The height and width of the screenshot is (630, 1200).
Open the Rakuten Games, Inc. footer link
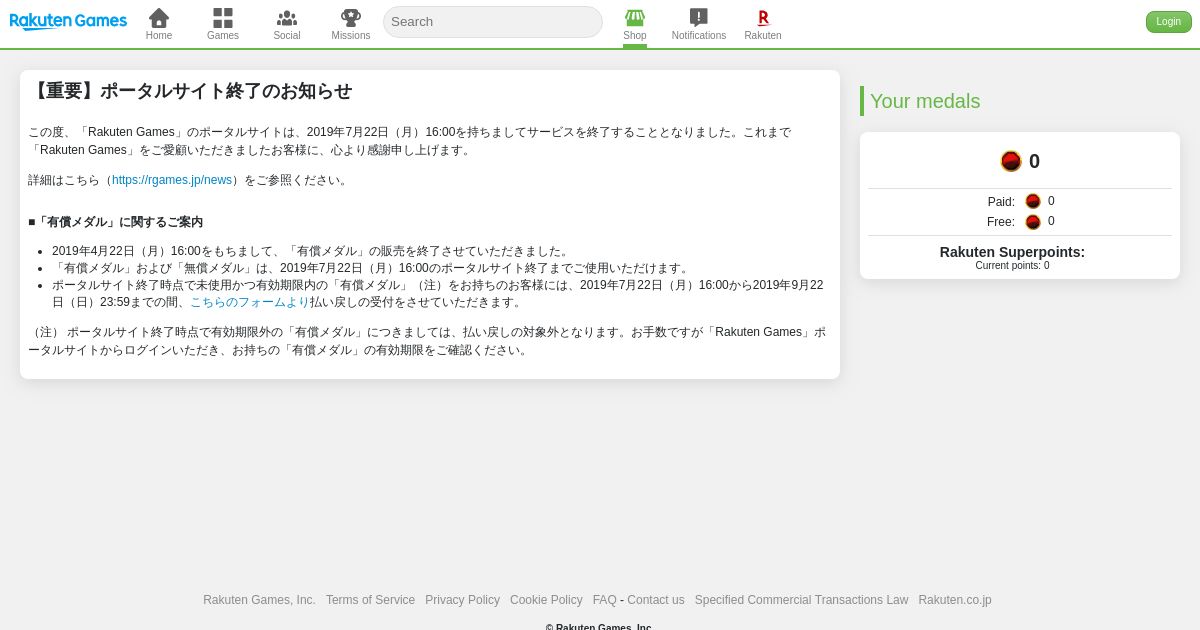pyautogui.click(x=259, y=600)
